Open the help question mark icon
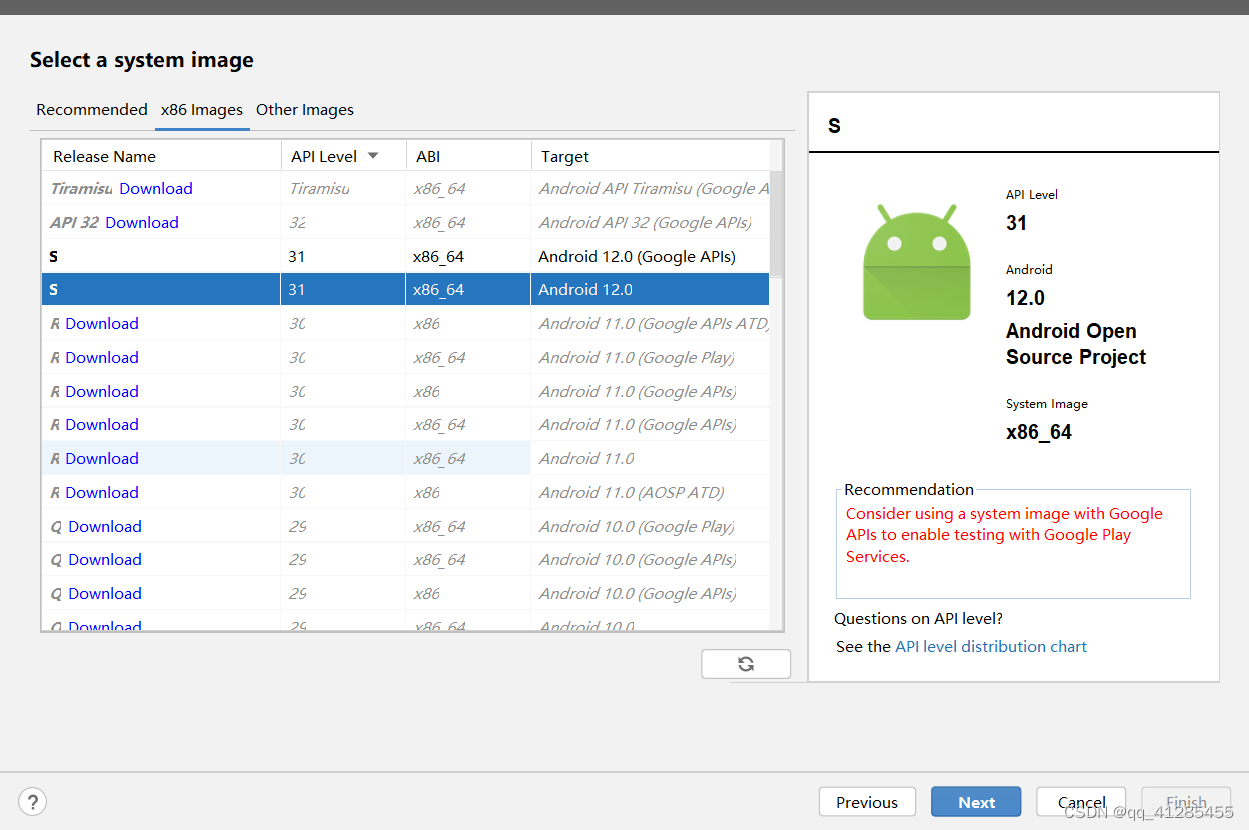 pyautogui.click(x=33, y=801)
